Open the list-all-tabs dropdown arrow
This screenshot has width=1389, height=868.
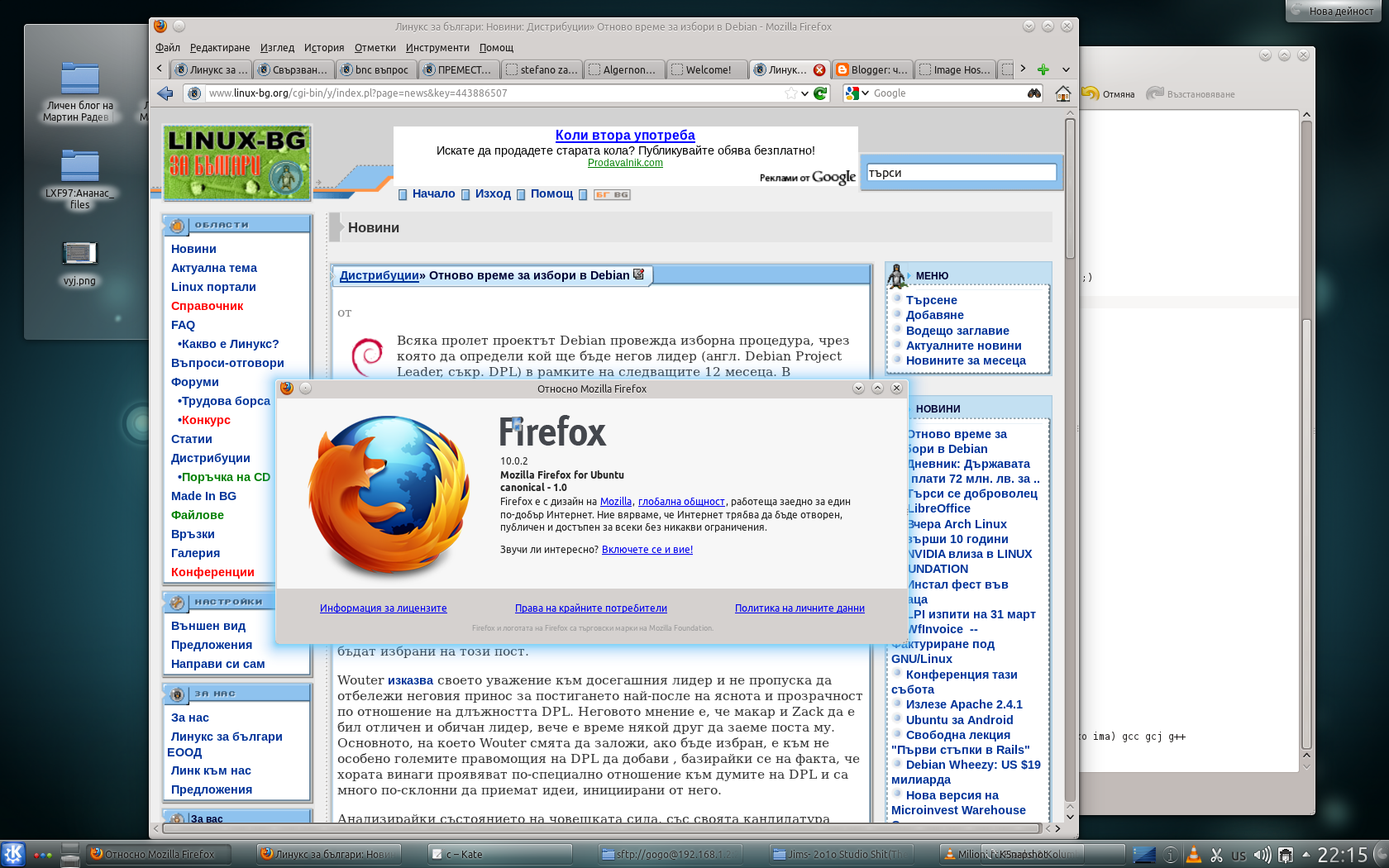pyautogui.click(x=1066, y=69)
